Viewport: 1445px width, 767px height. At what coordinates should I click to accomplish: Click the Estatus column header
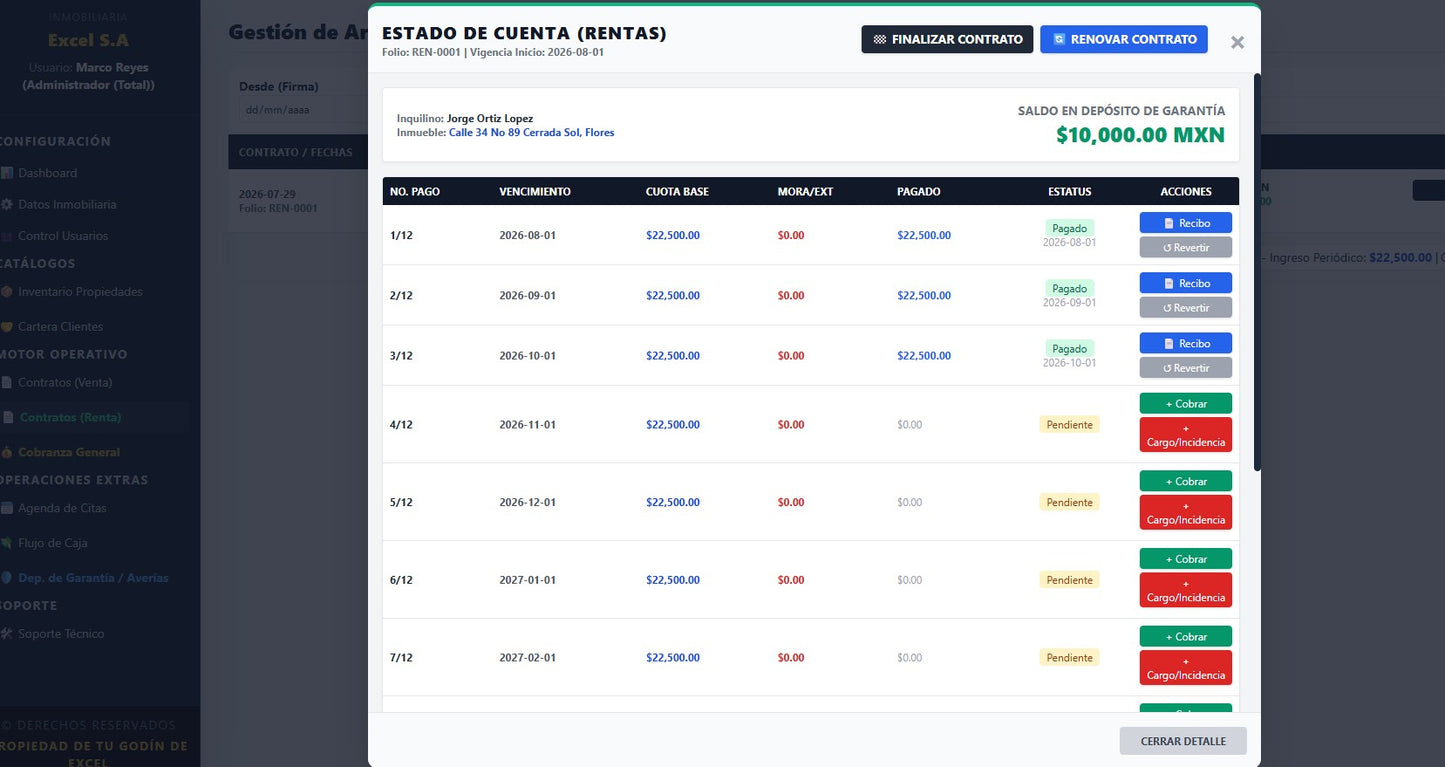pyautogui.click(x=1069, y=191)
